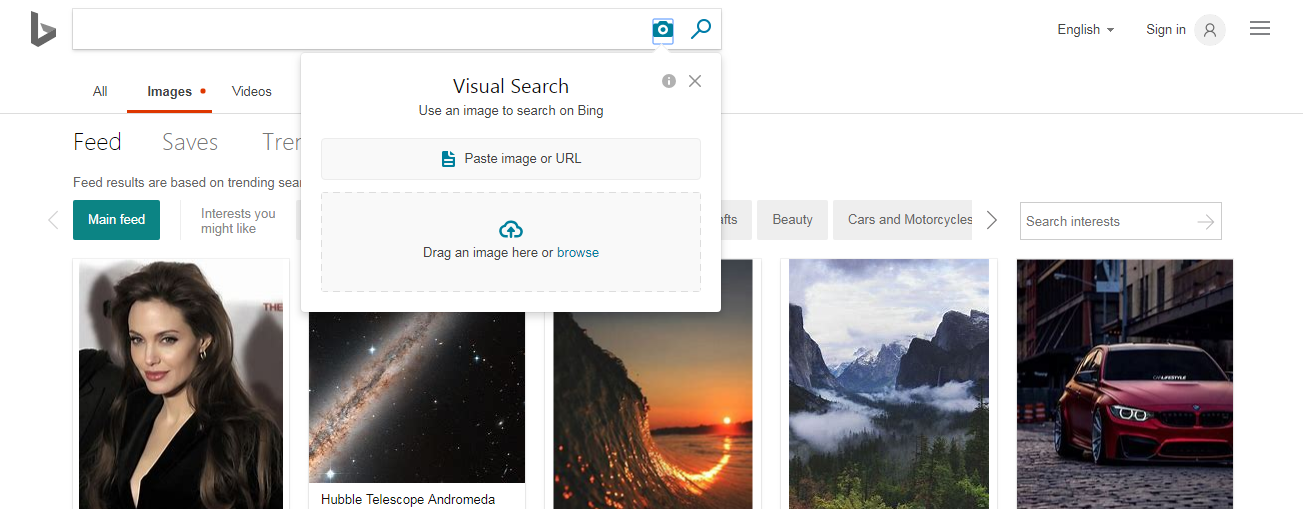Click the Sign in avatar icon
Viewport: 1303px width, 509px height.
[1210, 30]
